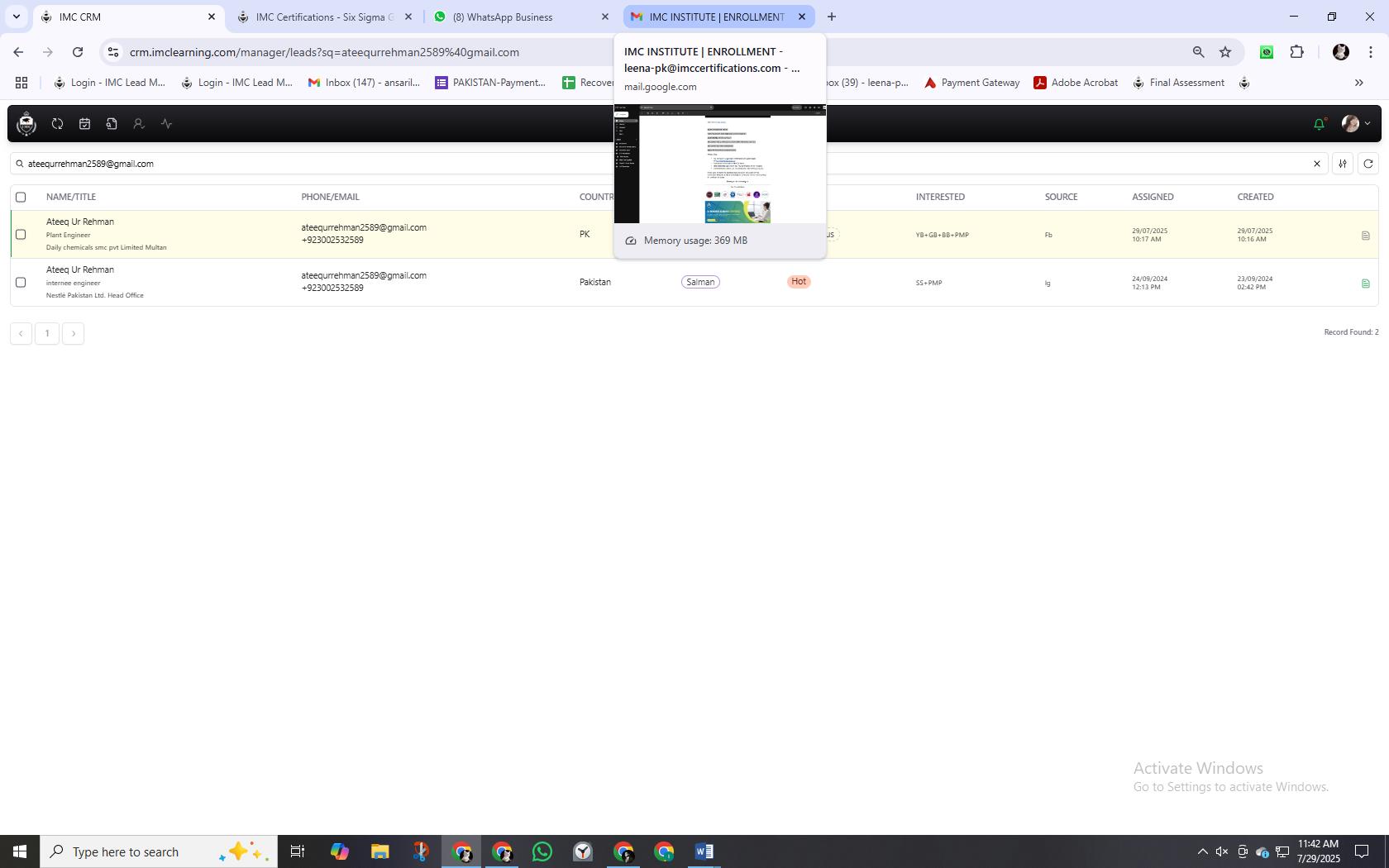Click the address bar URL
1389x868 pixels.
(x=324, y=52)
